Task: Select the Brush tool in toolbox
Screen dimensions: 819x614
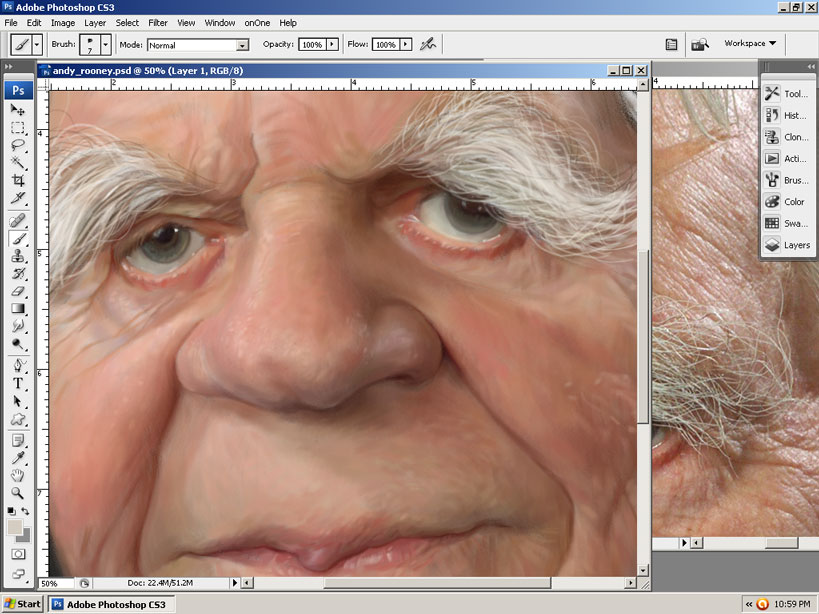Action: (x=18, y=239)
